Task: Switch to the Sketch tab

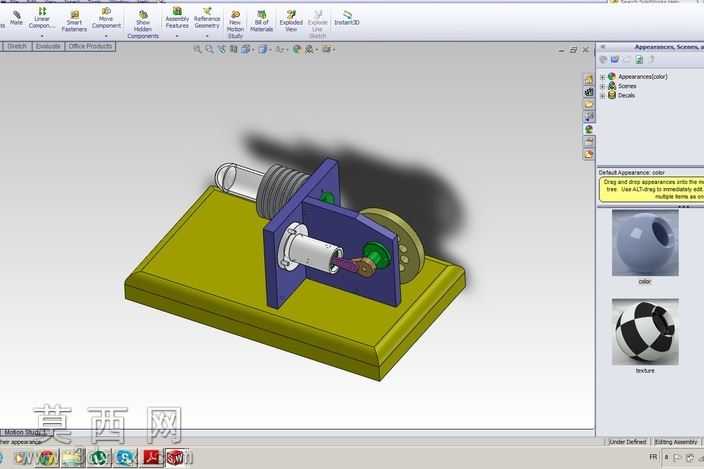Action: pyautogui.click(x=17, y=46)
